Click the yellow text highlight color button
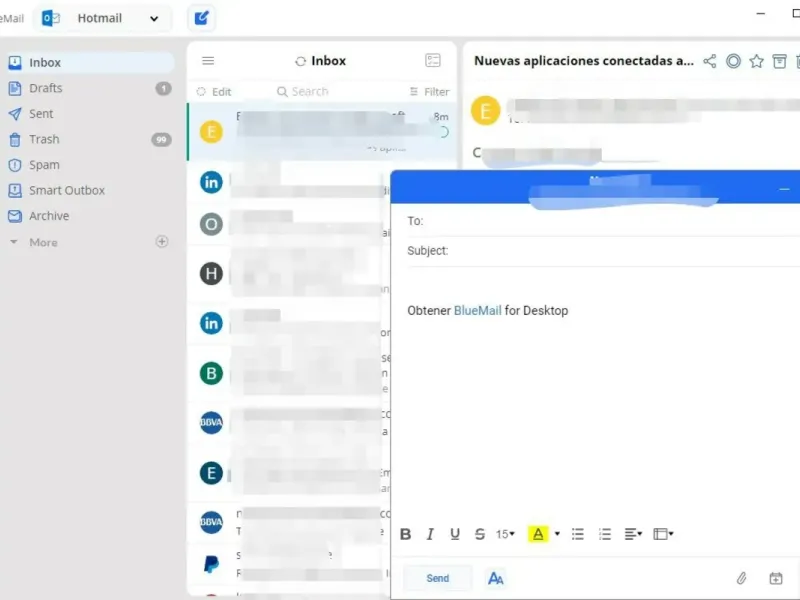The image size is (800, 600). coord(538,534)
